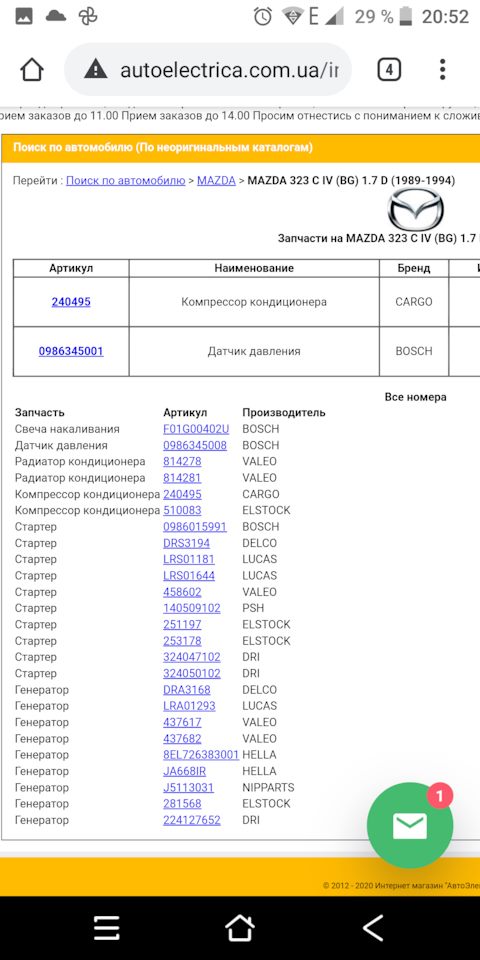The height and width of the screenshot is (960, 480).
Task: Tap the browser home icon
Action: point(32,70)
